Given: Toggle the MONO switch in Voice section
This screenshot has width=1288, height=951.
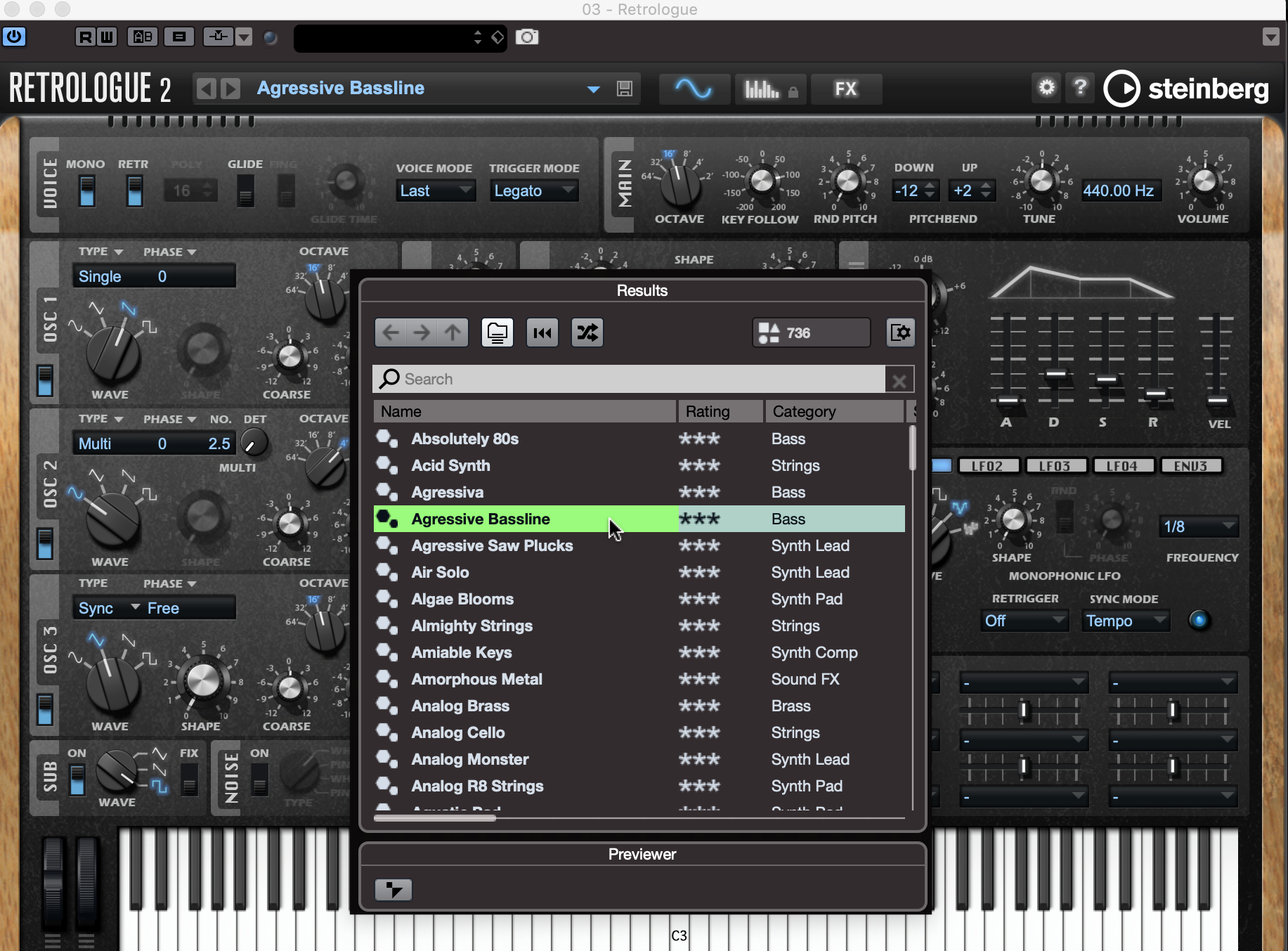Looking at the screenshot, I should tap(87, 191).
